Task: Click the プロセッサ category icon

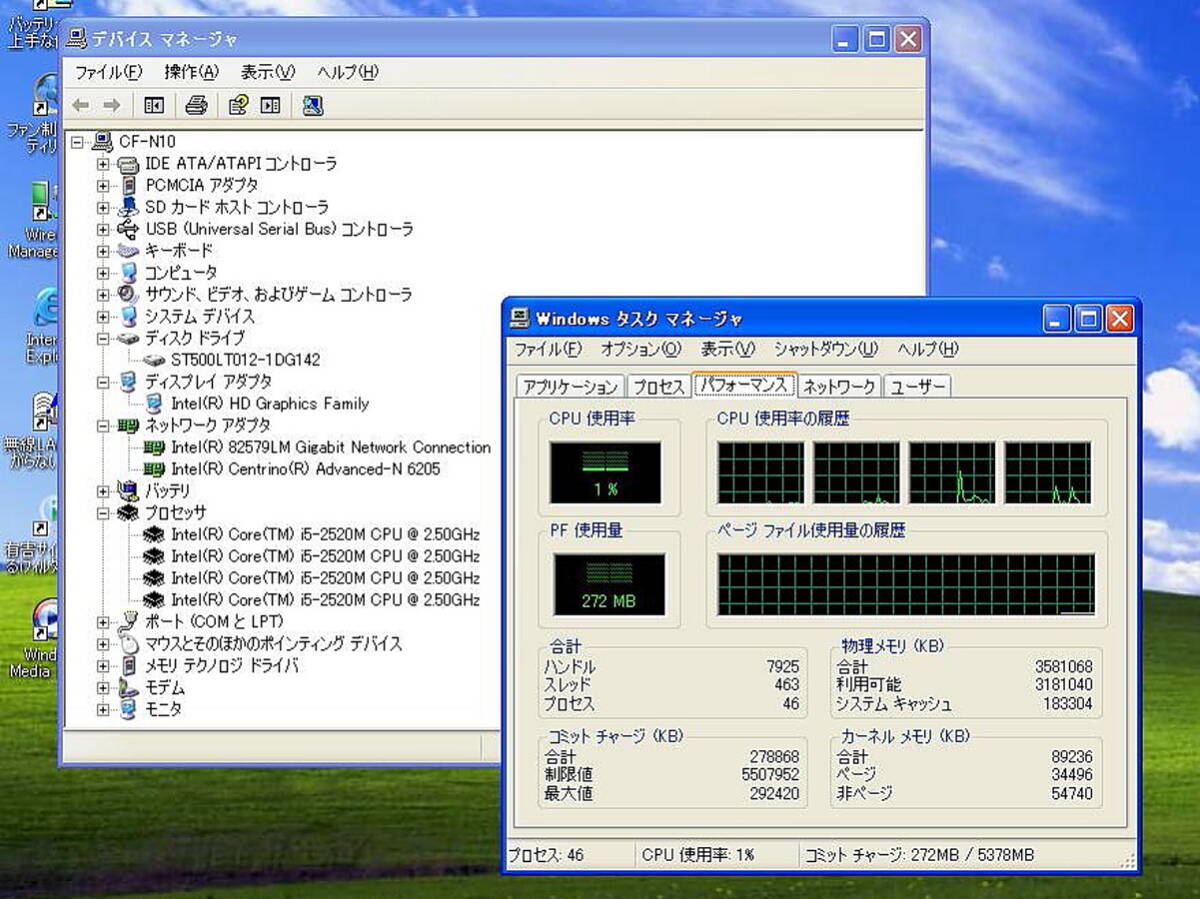Action: pyautogui.click(x=128, y=512)
